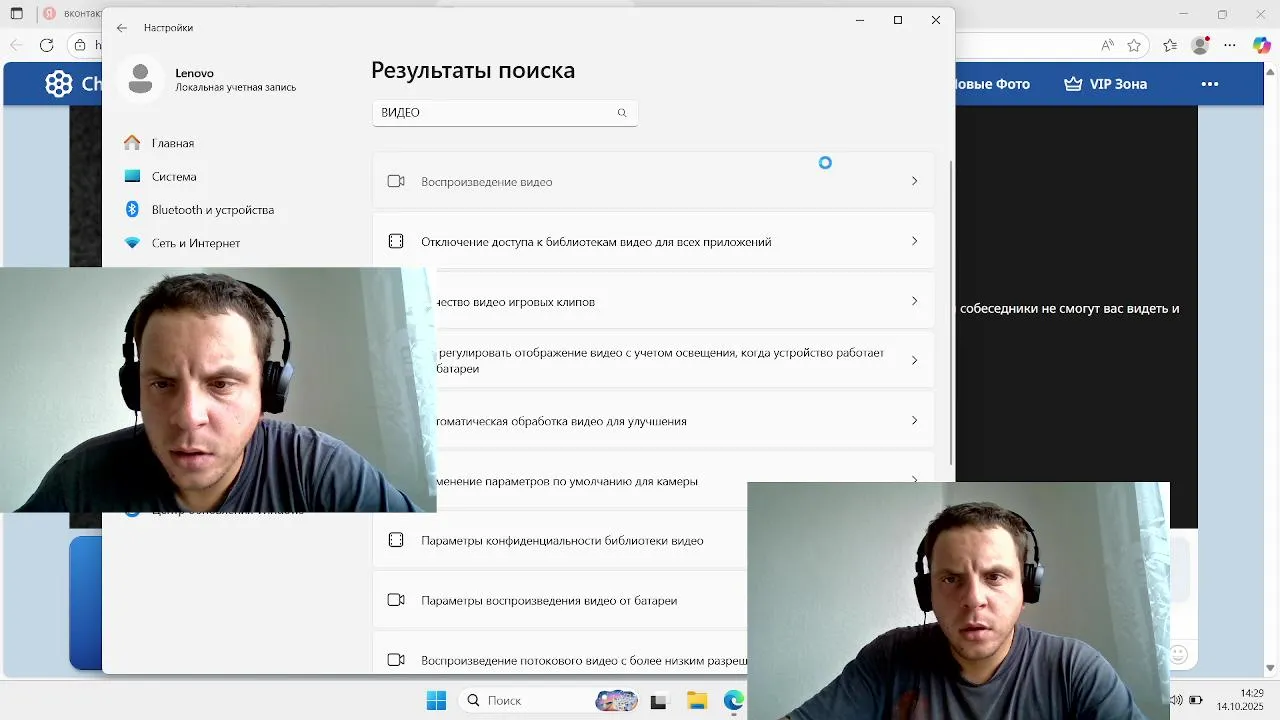Viewport: 1280px width, 720px height.
Task: Expand the Воспроизведение видео row chevron
Action: (914, 181)
